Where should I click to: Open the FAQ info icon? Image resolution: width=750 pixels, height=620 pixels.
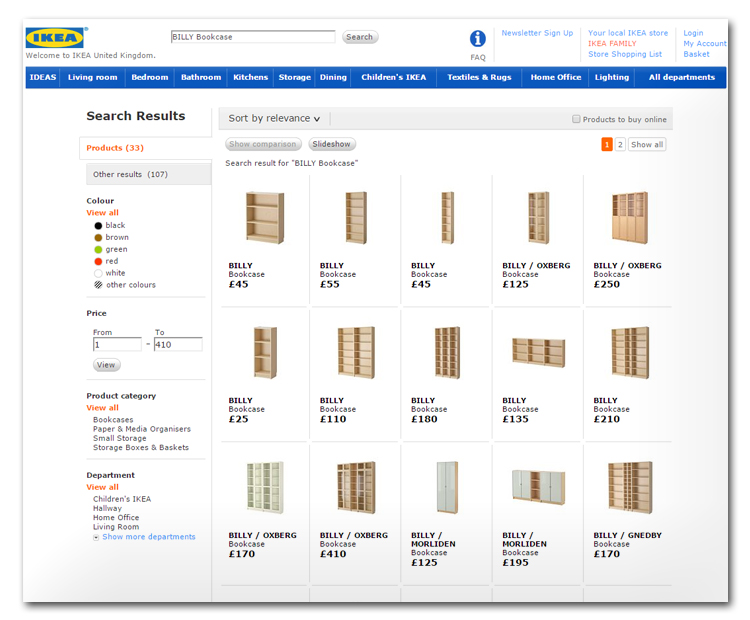(x=477, y=39)
